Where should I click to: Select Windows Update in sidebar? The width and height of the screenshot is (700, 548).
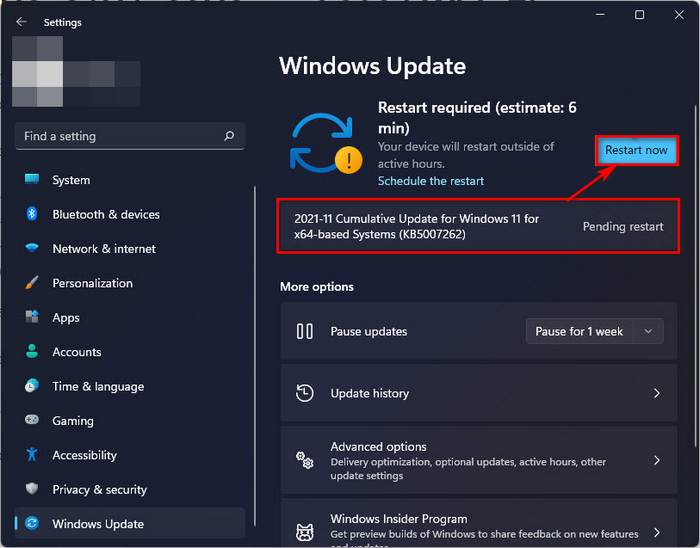tap(130, 523)
